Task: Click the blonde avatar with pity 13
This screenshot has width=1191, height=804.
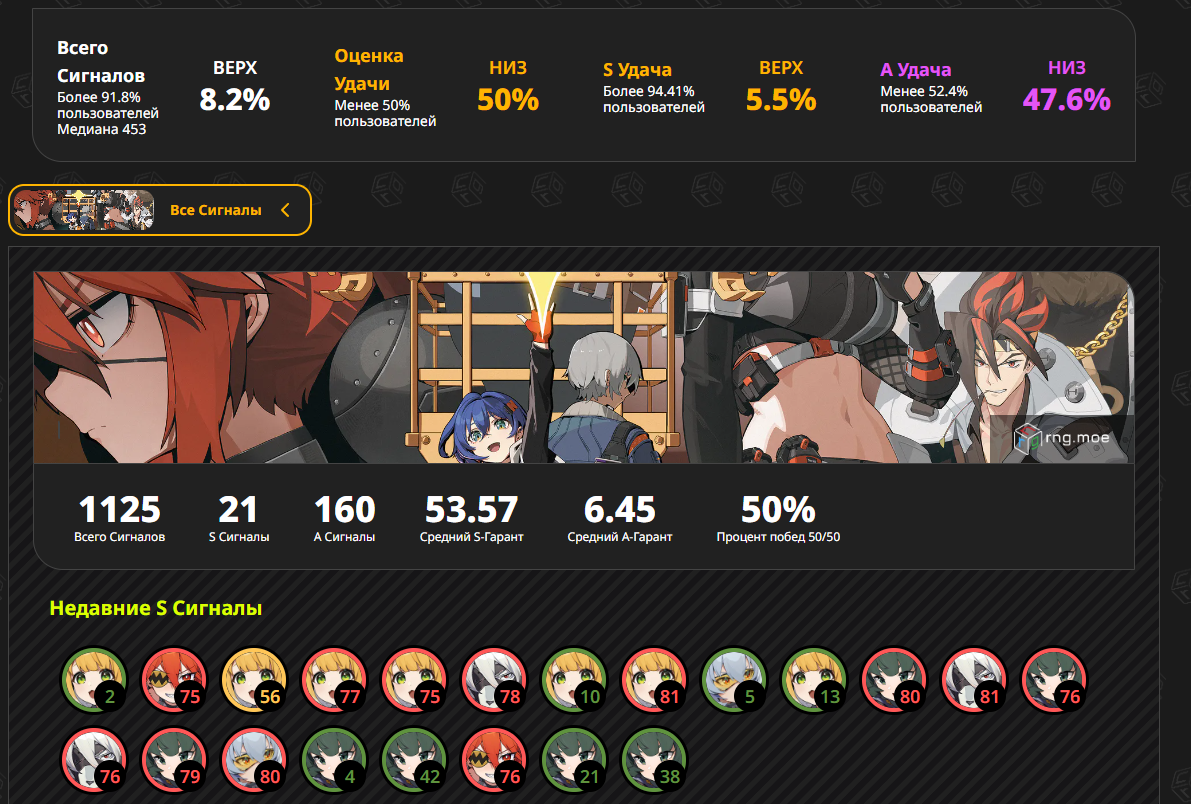Action: pos(813,680)
